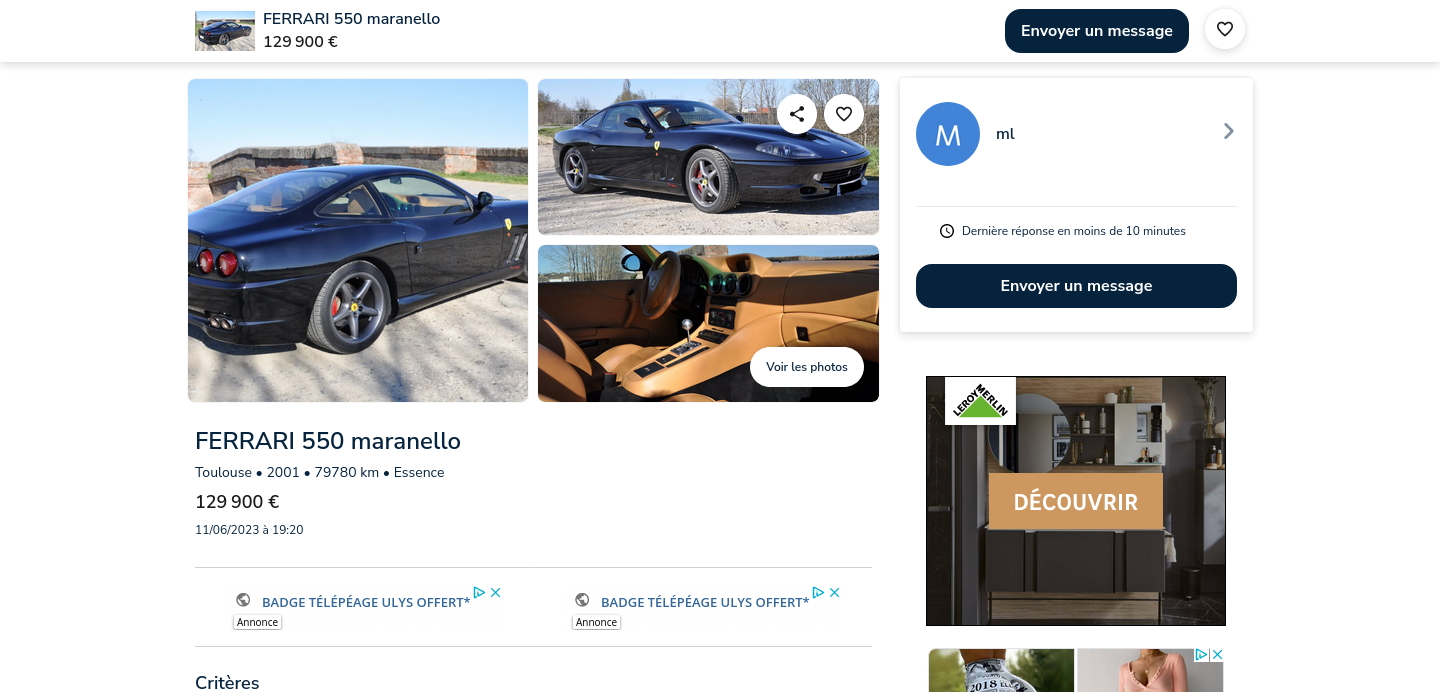Click AdChoices icon on left Ulys ad

click(479, 592)
